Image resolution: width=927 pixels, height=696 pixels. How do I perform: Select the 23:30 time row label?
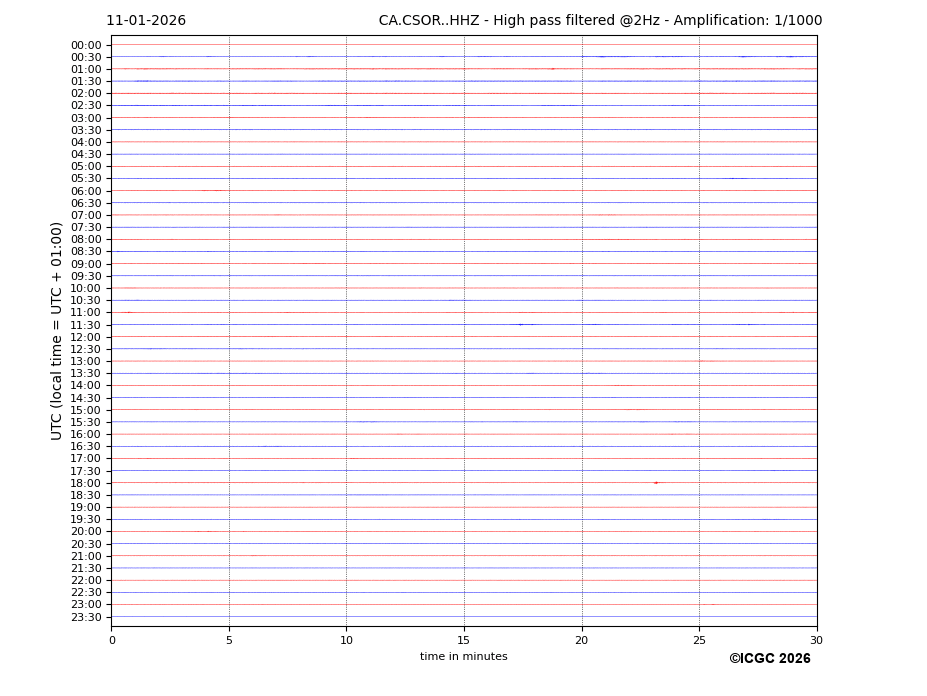click(x=86, y=617)
